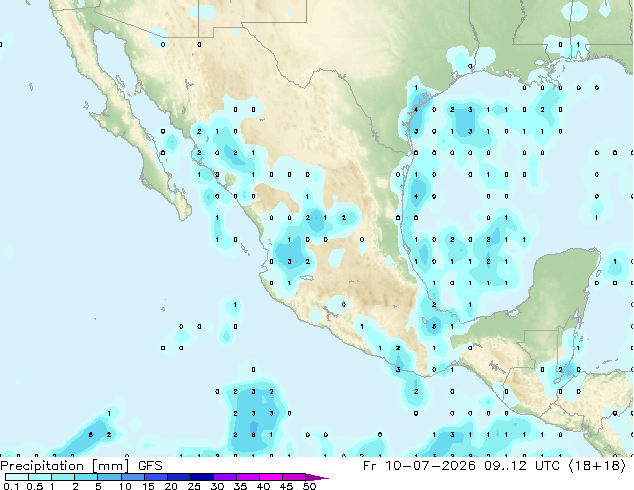Click the 1–2 mm legend swatch
Screen dimensions: 634x490
(63, 477)
